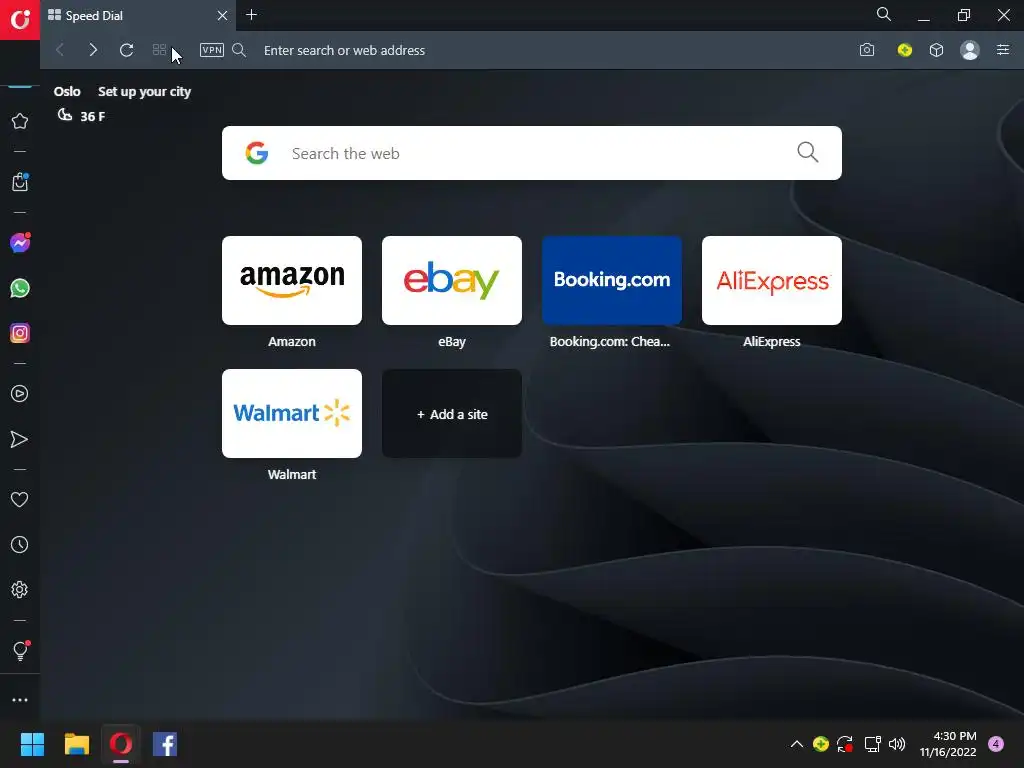Open the yellow-green extension icon

904,50
